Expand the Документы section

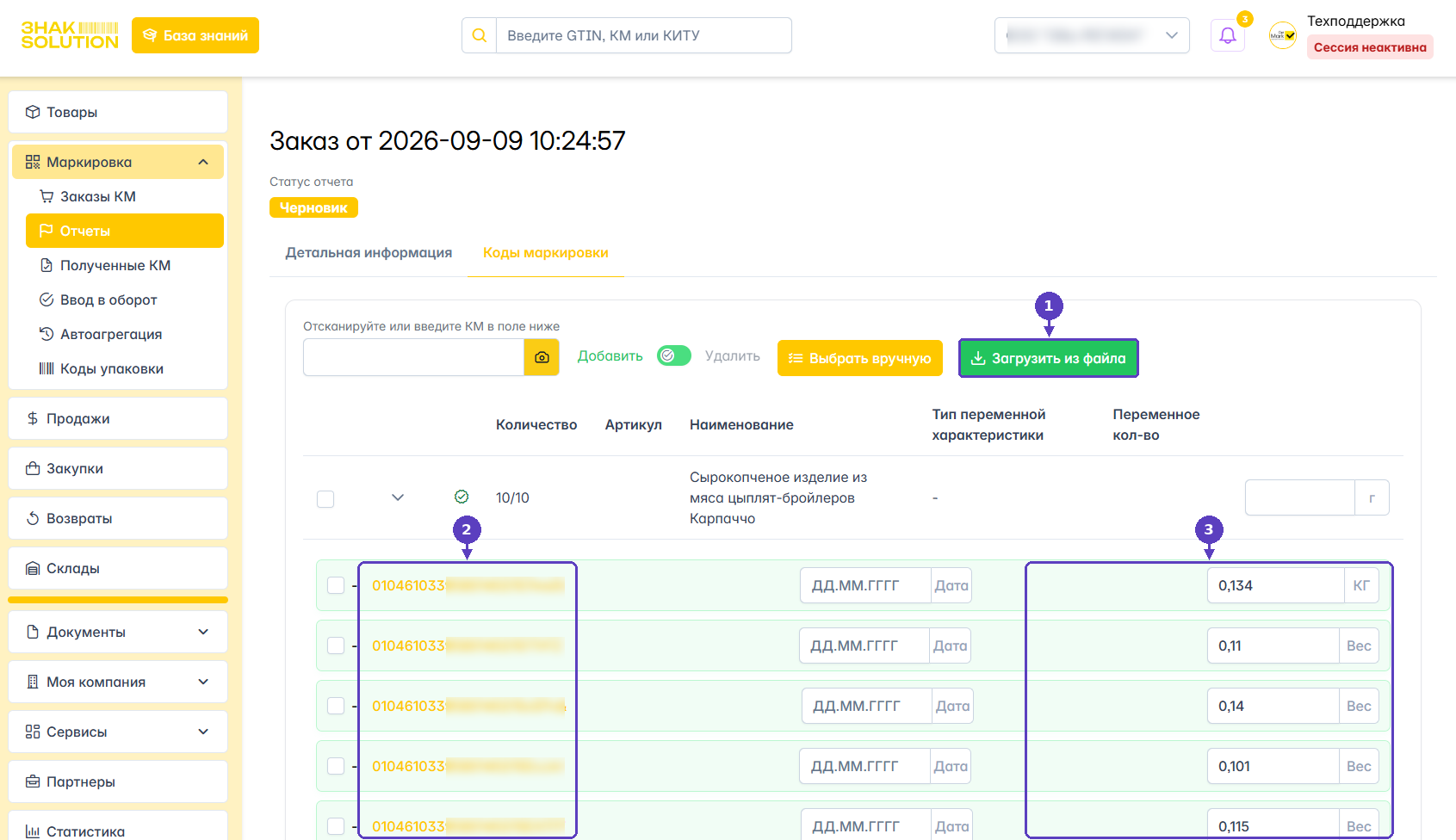[118, 632]
